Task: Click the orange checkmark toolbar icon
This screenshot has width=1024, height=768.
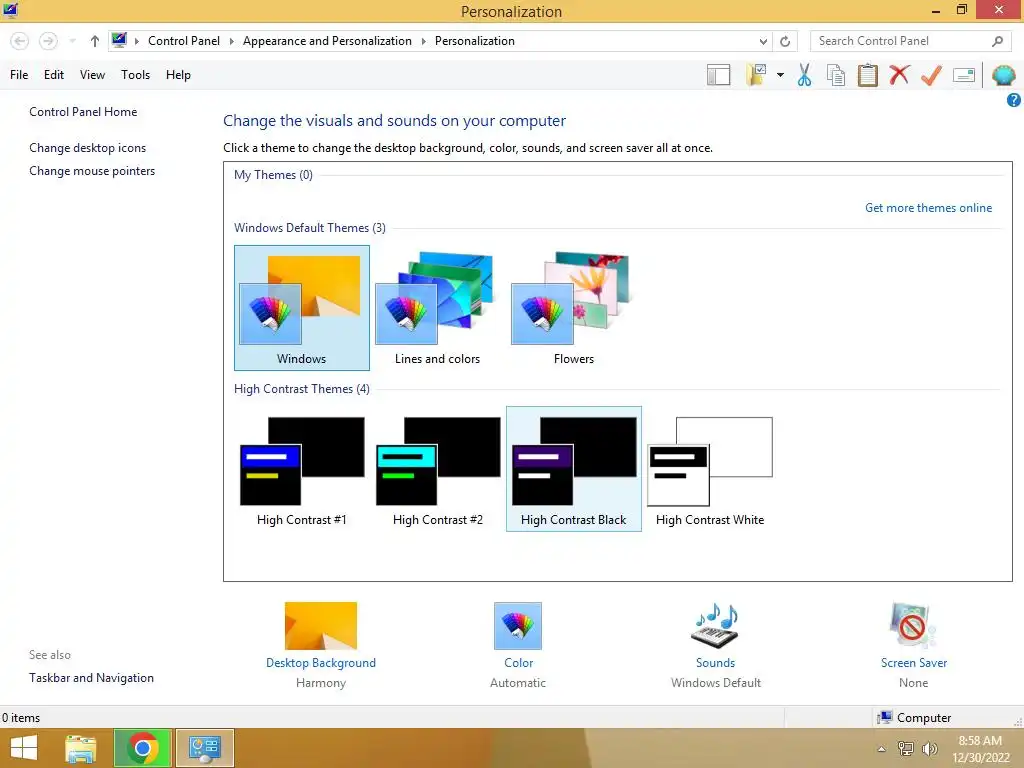Action: click(x=931, y=75)
